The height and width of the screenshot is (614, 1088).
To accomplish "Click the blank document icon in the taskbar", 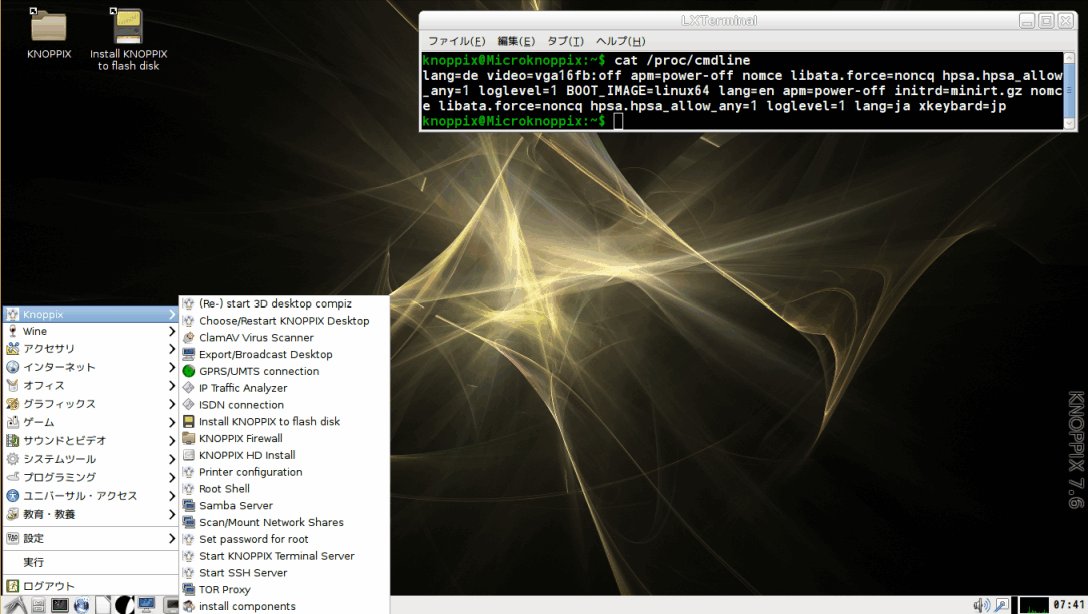I will [x=103, y=605].
